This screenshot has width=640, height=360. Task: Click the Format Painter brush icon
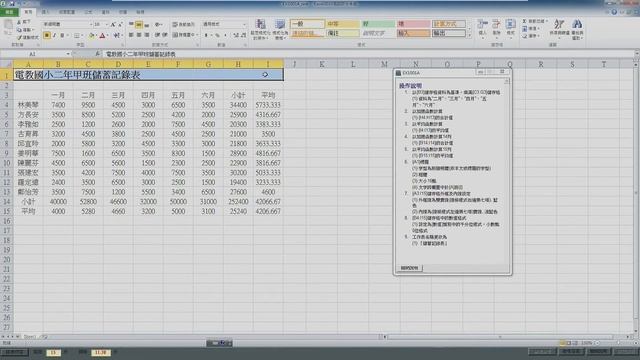[x=19, y=37]
